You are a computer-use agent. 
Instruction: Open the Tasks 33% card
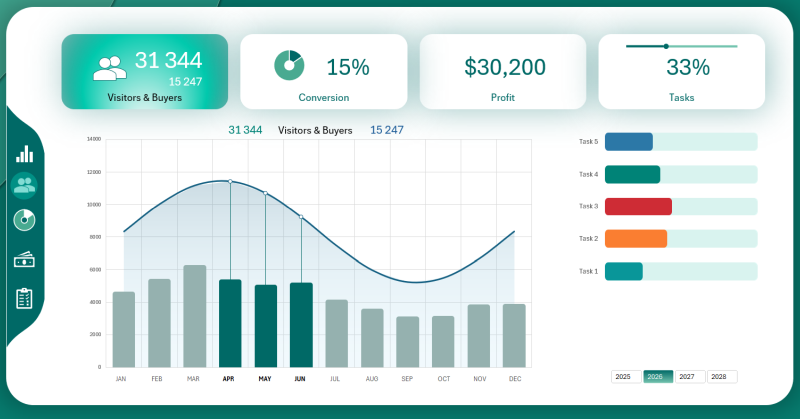click(682, 71)
